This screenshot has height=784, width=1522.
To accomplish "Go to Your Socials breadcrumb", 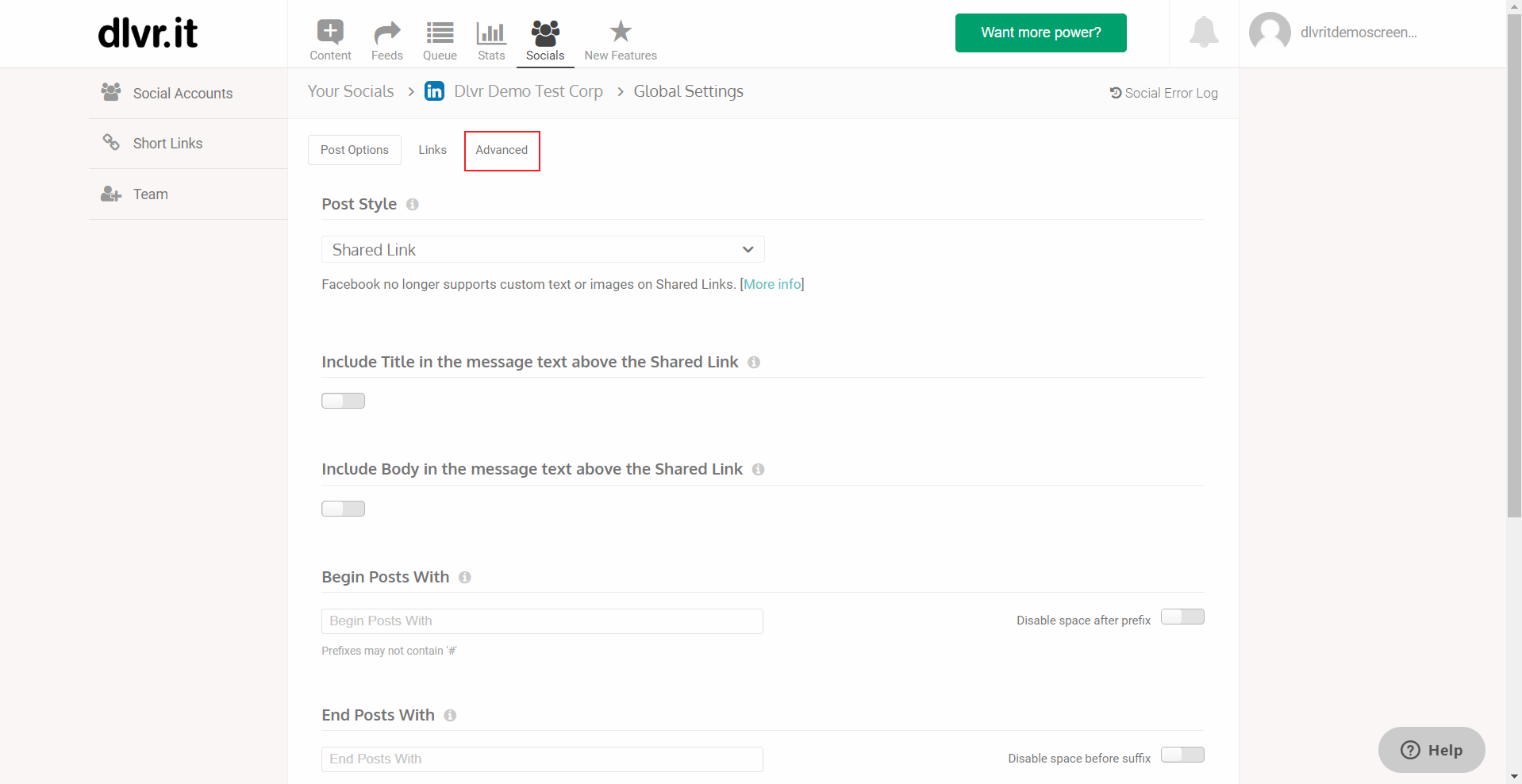I will [351, 91].
